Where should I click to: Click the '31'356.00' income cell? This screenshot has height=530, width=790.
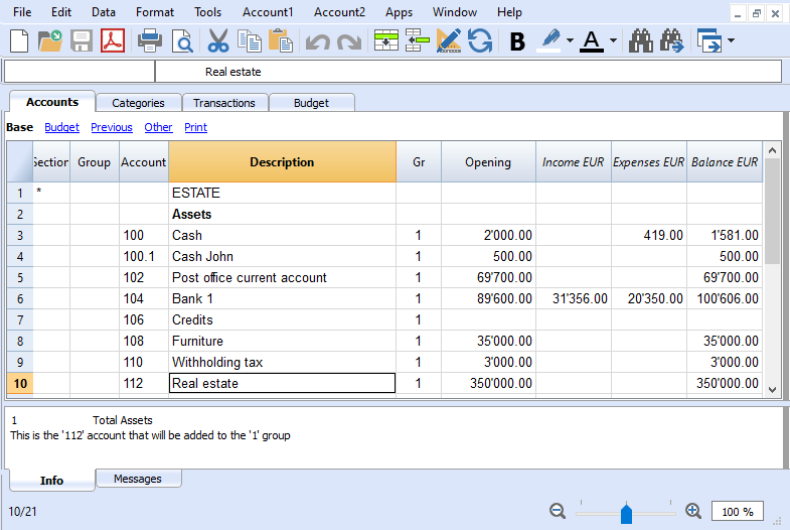tap(573, 299)
